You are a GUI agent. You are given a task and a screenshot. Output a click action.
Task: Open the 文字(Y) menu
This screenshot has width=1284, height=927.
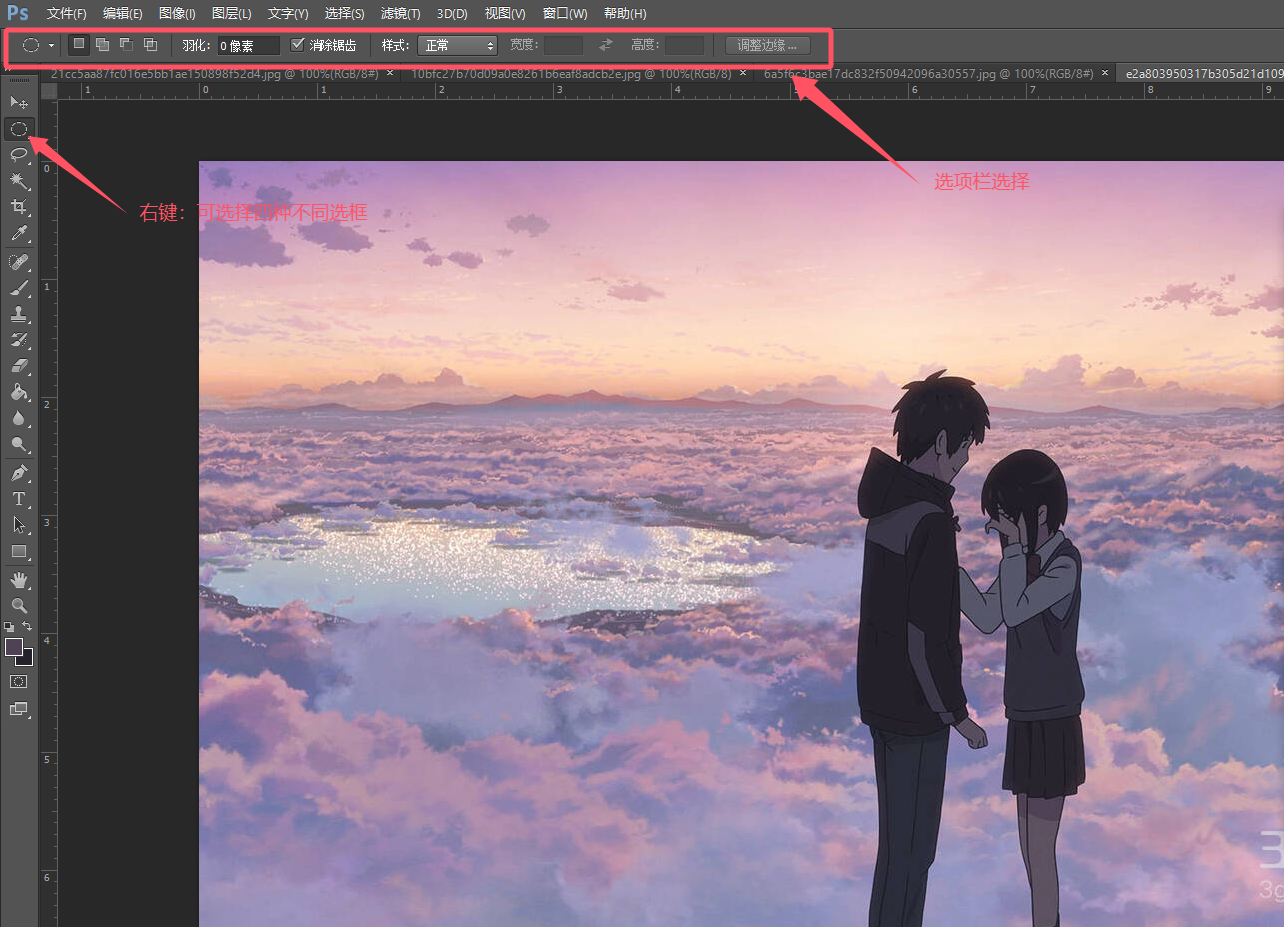pos(288,14)
